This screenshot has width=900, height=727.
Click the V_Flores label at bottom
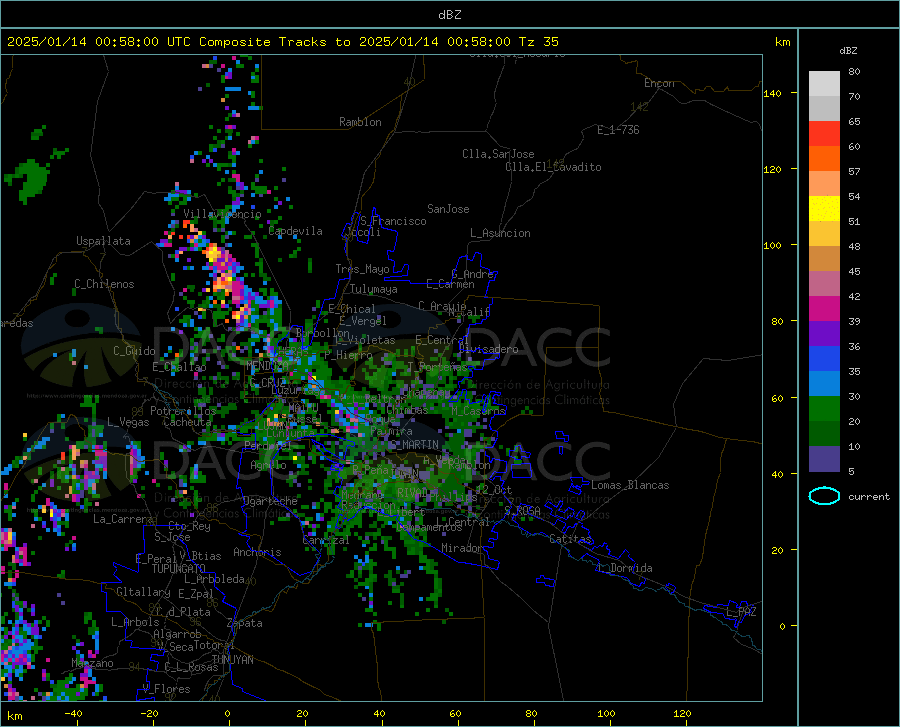pyautogui.click(x=166, y=689)
